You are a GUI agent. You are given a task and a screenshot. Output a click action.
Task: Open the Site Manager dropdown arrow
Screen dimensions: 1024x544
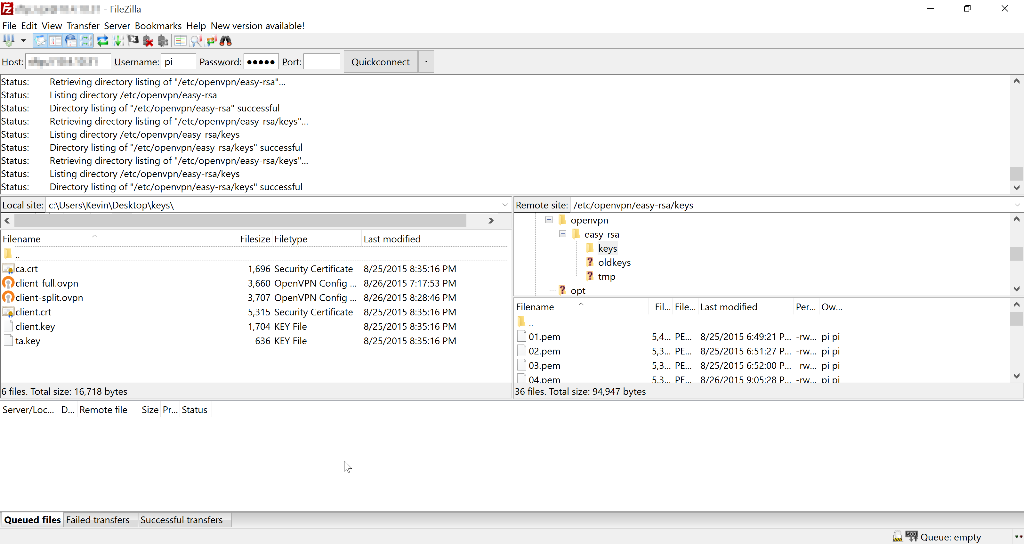[x=24, y=40]
